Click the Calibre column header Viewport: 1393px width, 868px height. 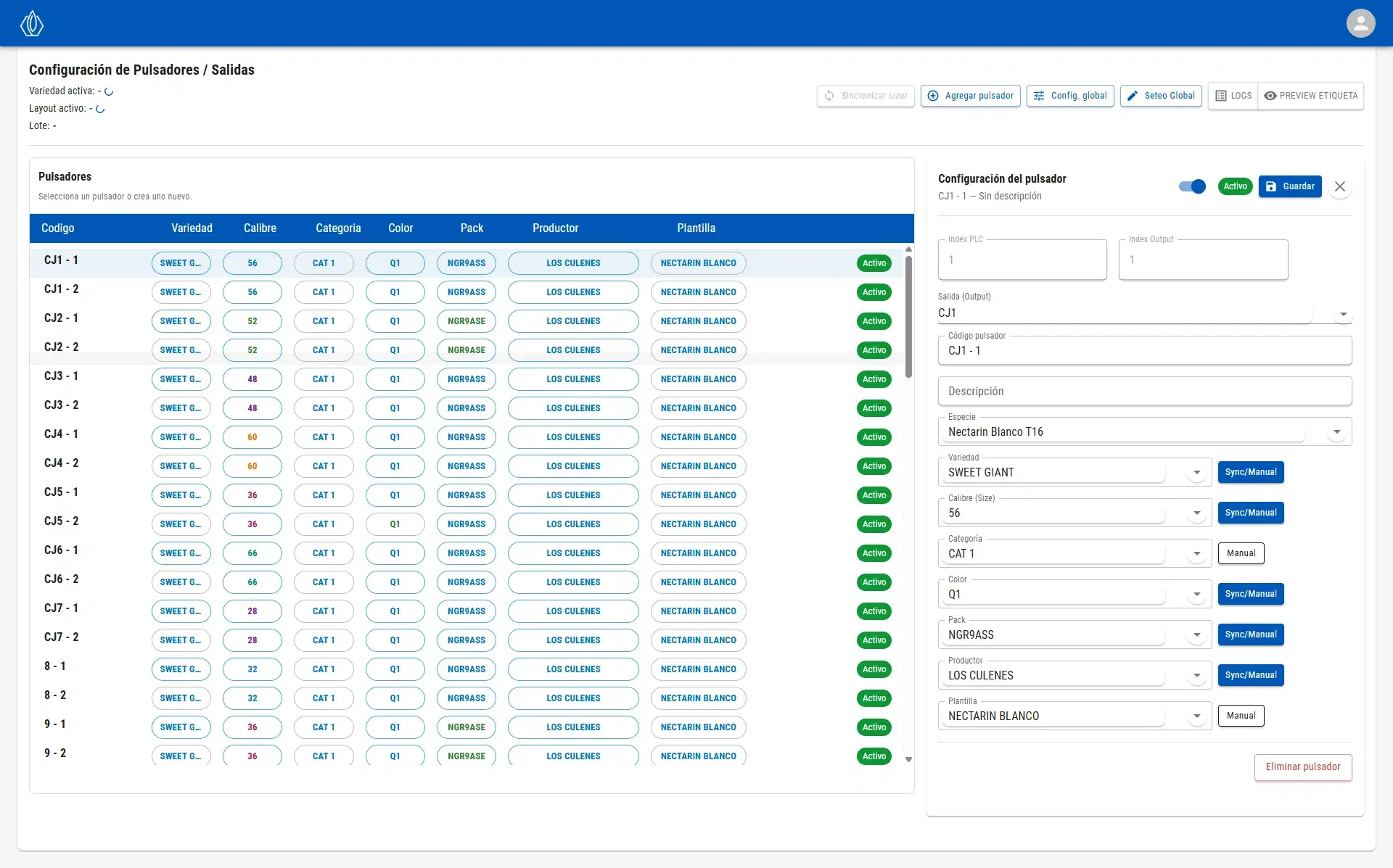[260, 228]
